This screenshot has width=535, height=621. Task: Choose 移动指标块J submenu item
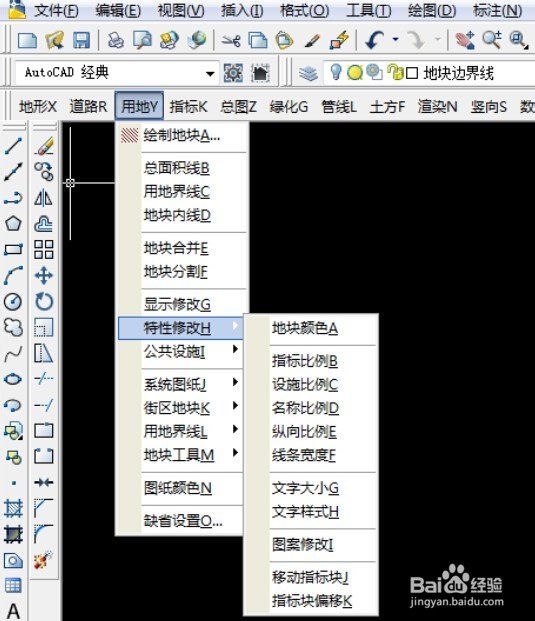[x=311, y=577]
